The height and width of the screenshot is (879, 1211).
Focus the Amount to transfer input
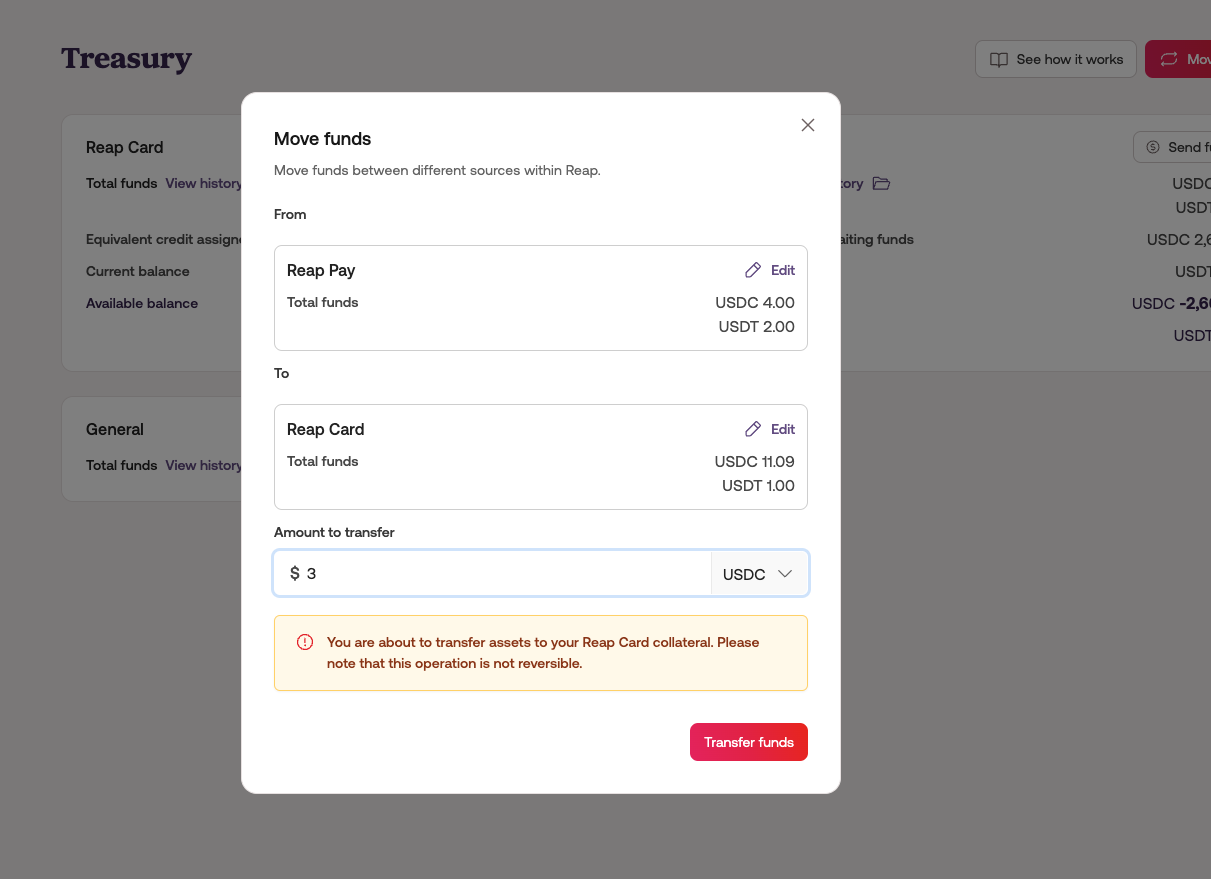500,574
